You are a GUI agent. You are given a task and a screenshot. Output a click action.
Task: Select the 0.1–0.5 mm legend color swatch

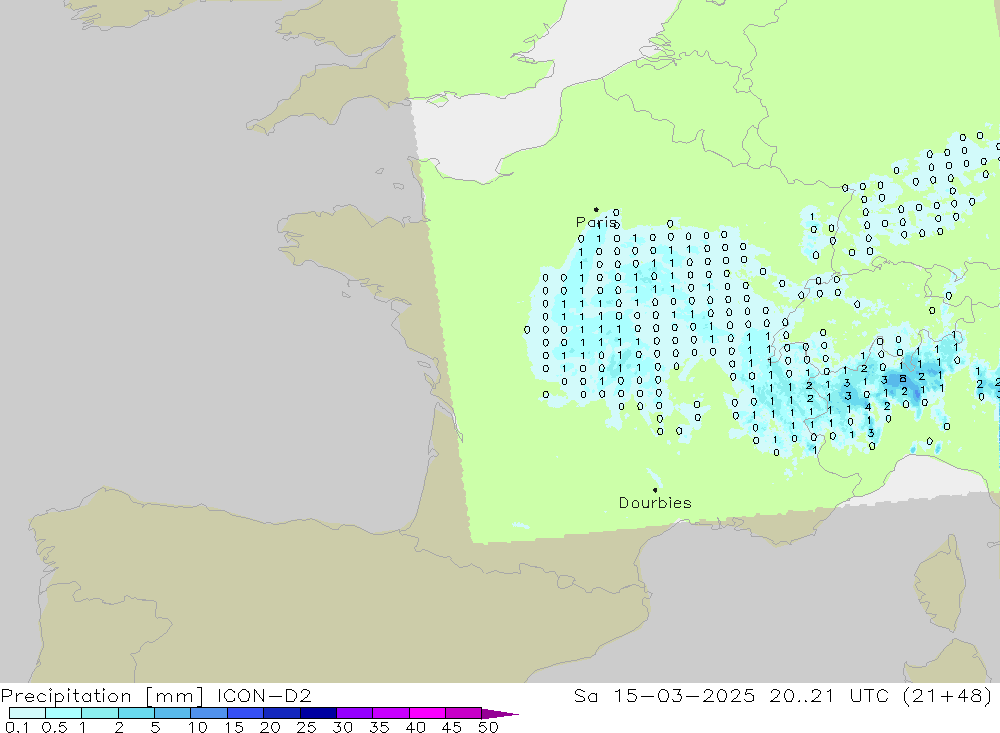point(27,713)
